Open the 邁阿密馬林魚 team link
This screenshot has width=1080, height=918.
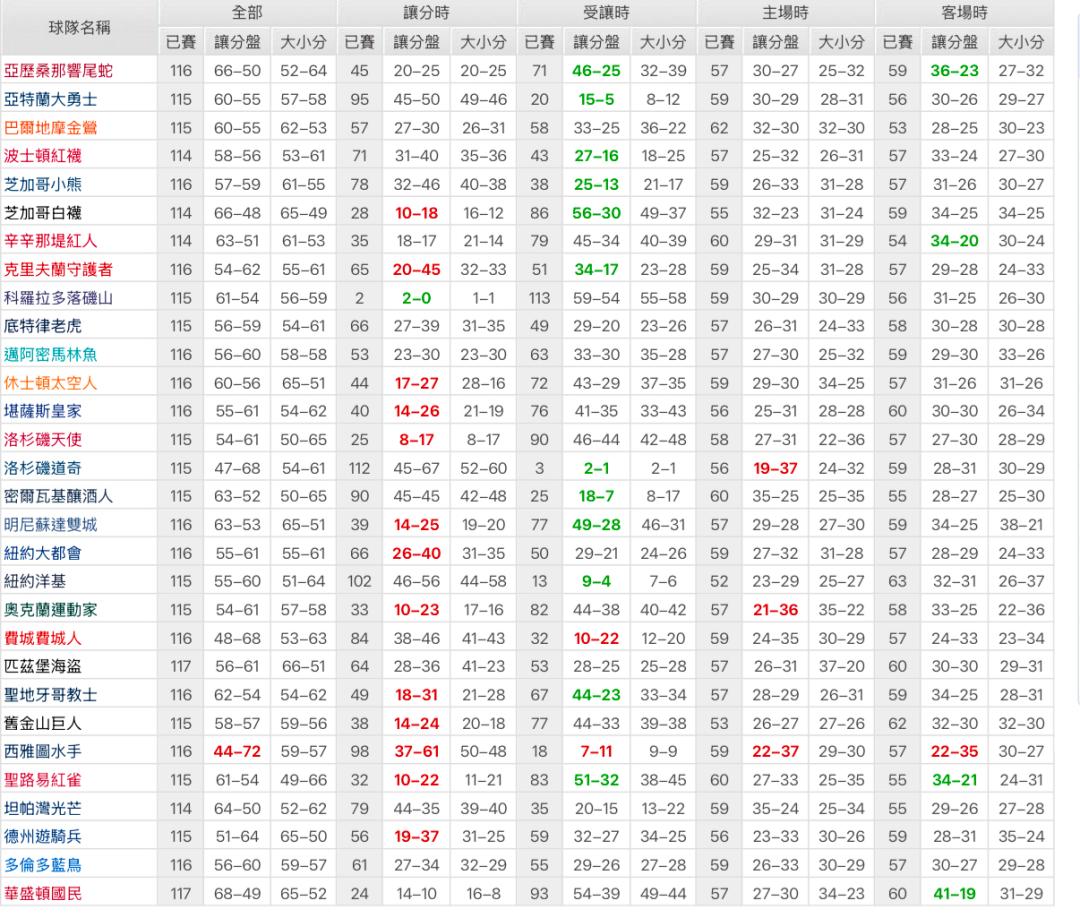click(x=50, y=355)
